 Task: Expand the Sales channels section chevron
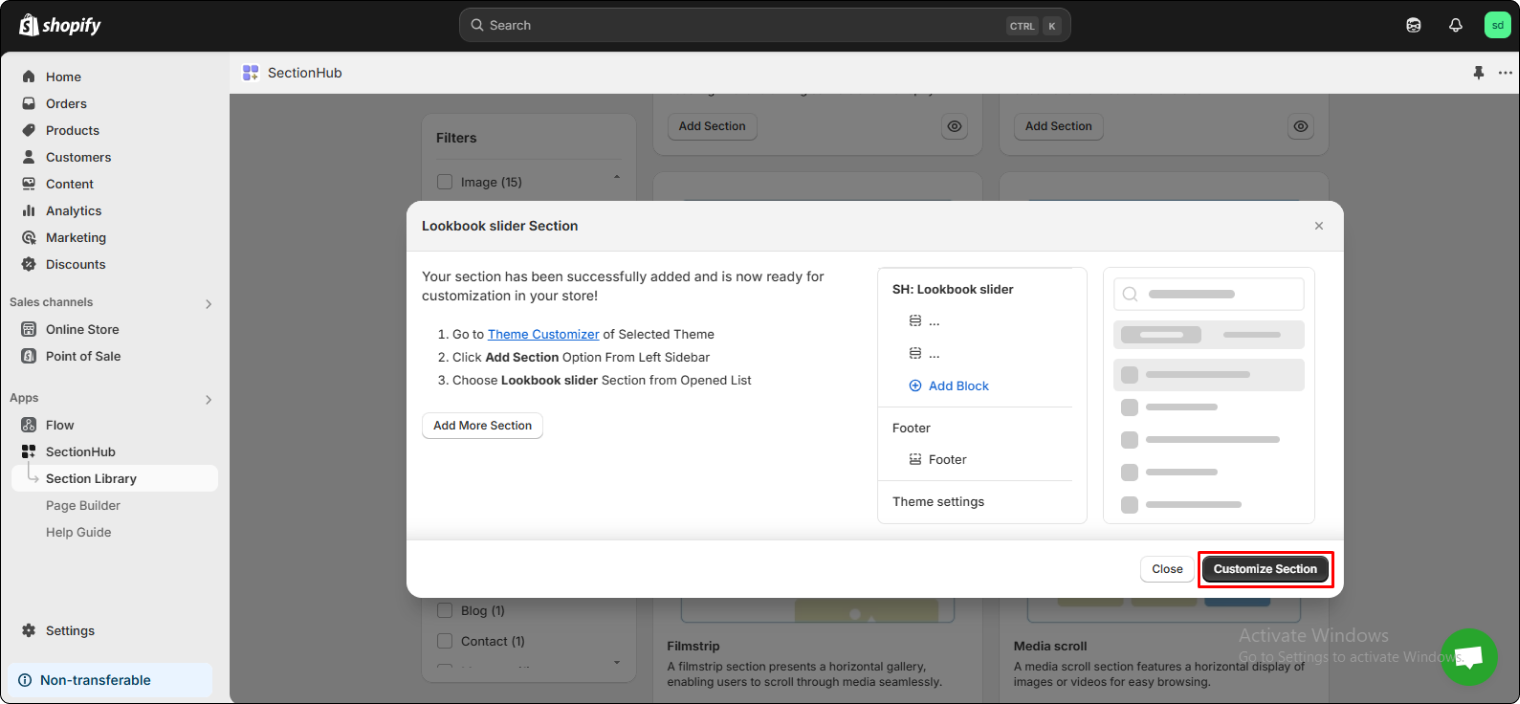208,303
